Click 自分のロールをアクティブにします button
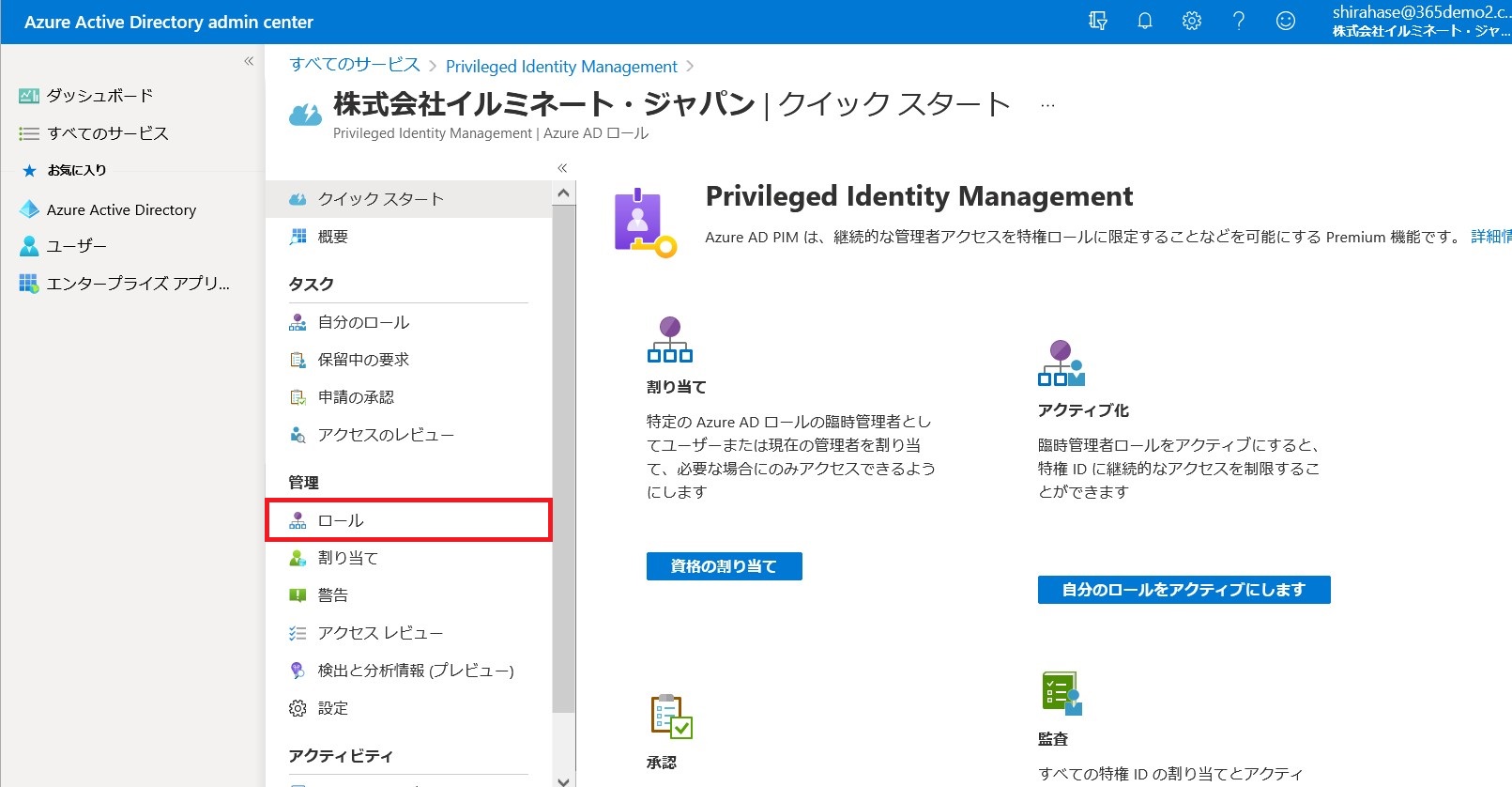1512x787 pixels. pos(1184,590)
